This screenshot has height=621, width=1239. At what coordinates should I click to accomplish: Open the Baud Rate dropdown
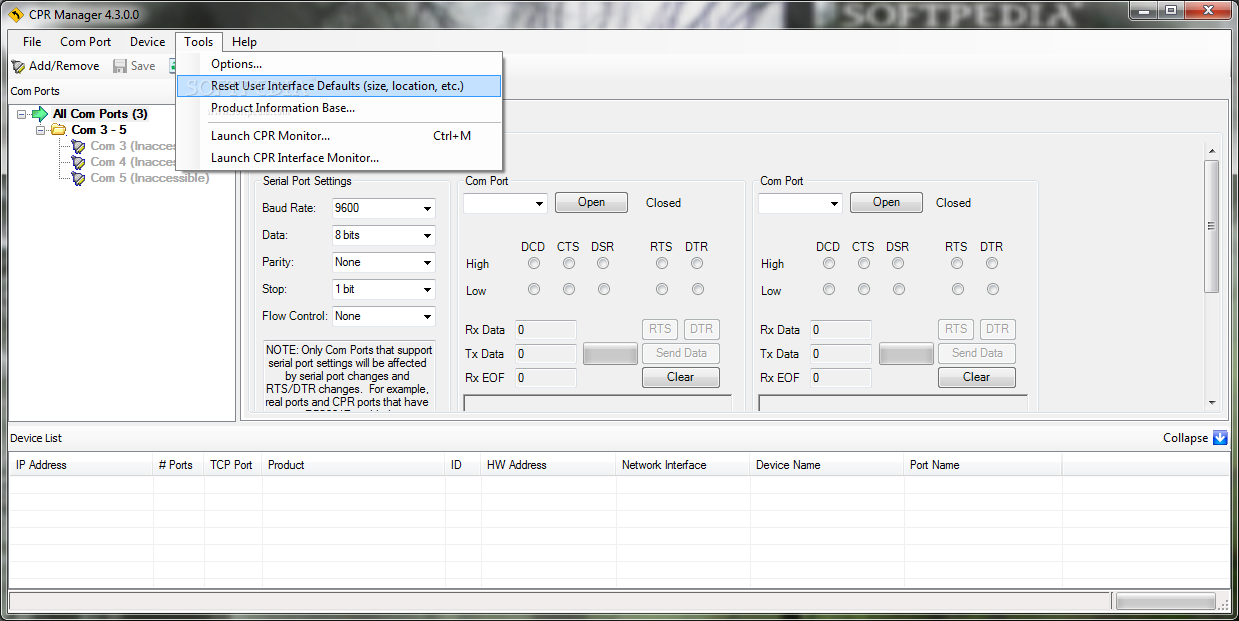[x=427, y=208]
